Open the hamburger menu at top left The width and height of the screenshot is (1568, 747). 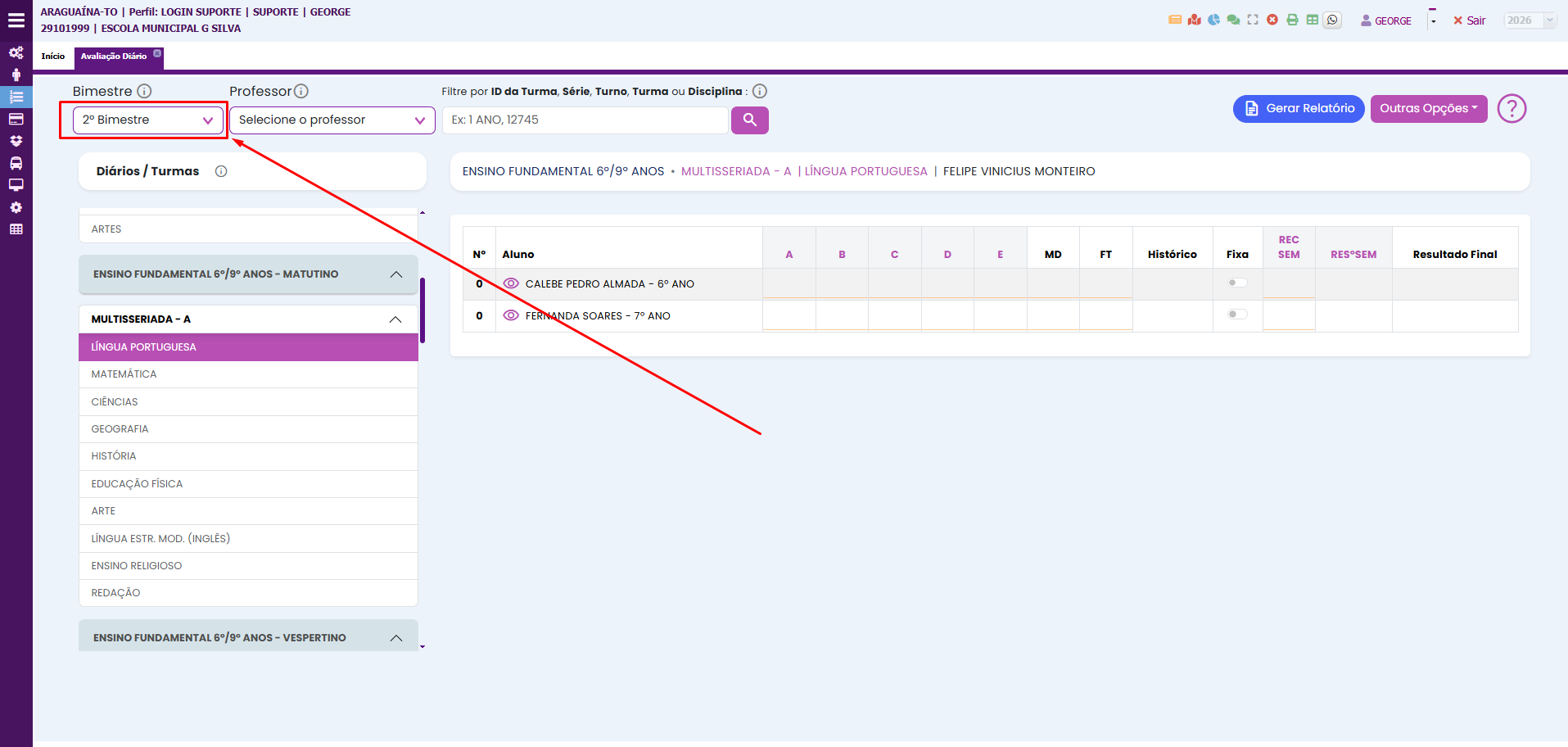(16, 20)
